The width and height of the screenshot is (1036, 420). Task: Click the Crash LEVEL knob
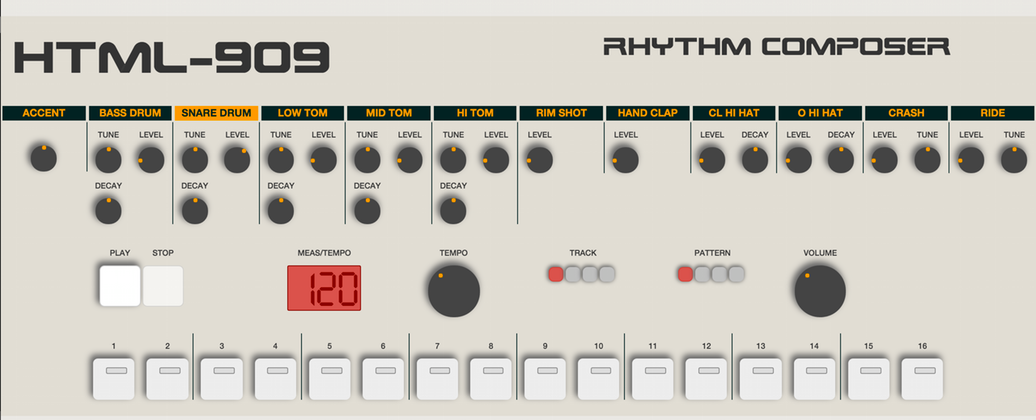[x=885, y=160]
